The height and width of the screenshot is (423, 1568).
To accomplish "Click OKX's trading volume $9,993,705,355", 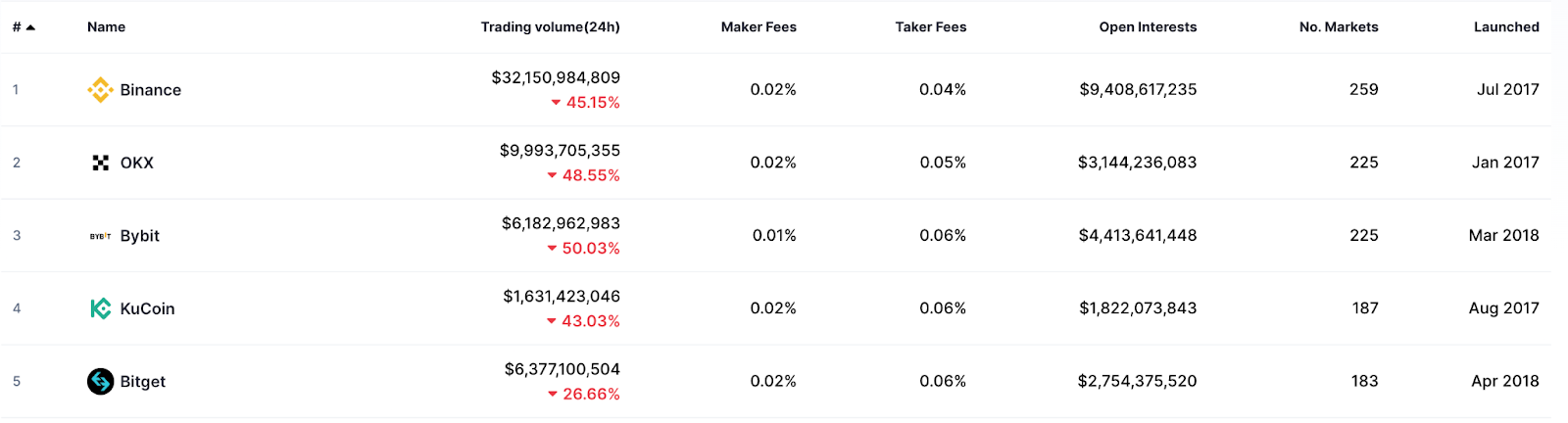I will 560,151.
